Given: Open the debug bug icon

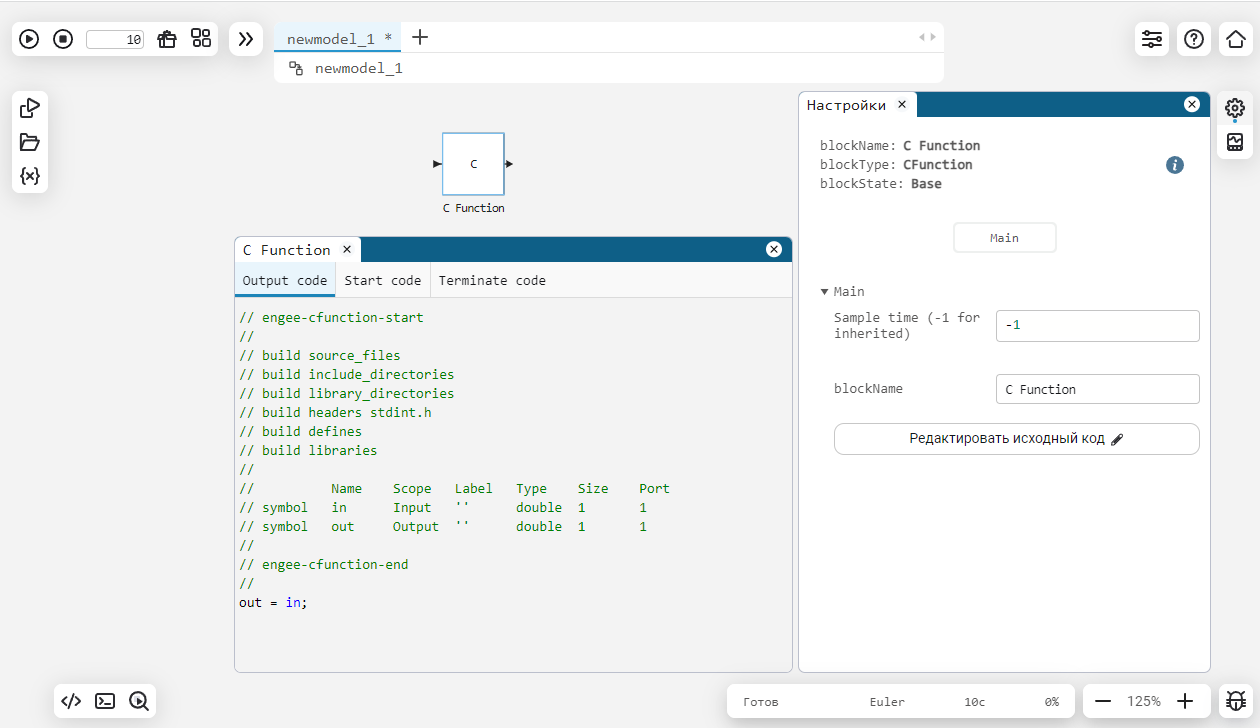Looking at the screenshot, I should pyautogui.click(x=1236, y=701).
